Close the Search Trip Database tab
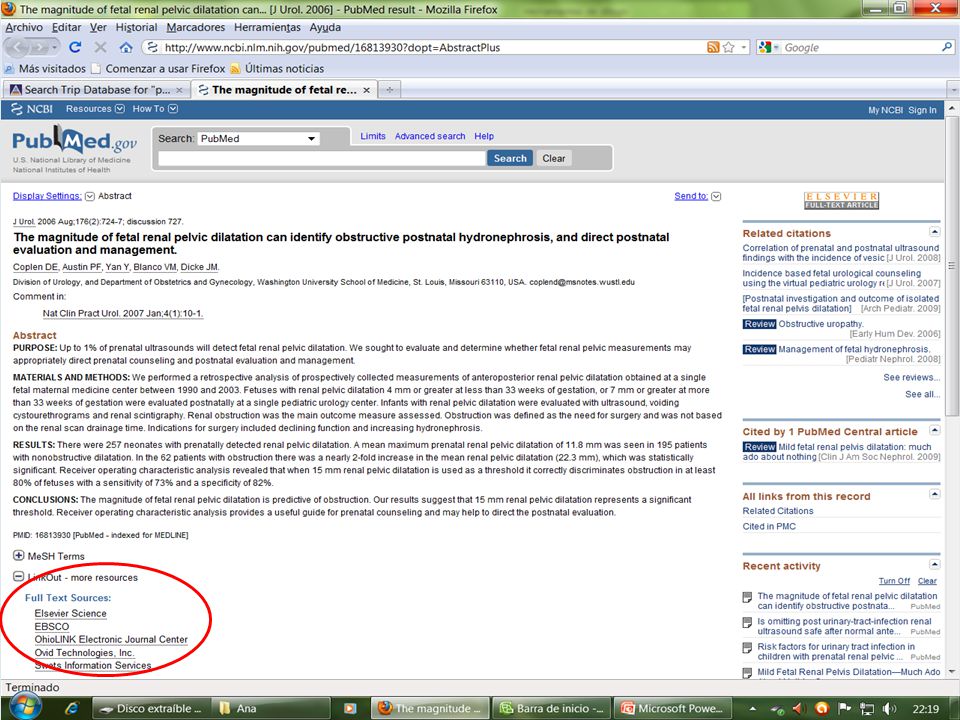 179,90
